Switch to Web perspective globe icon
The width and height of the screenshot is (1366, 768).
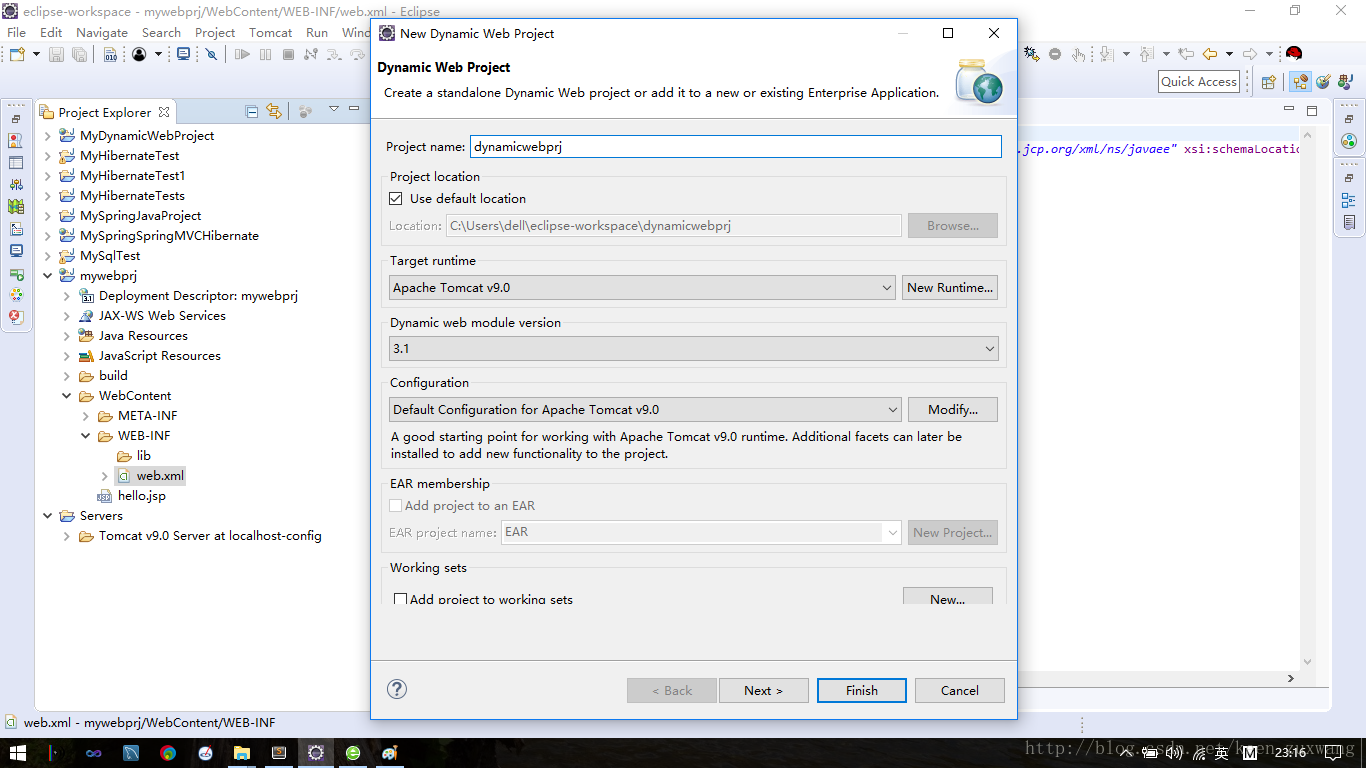[1323, 82]
